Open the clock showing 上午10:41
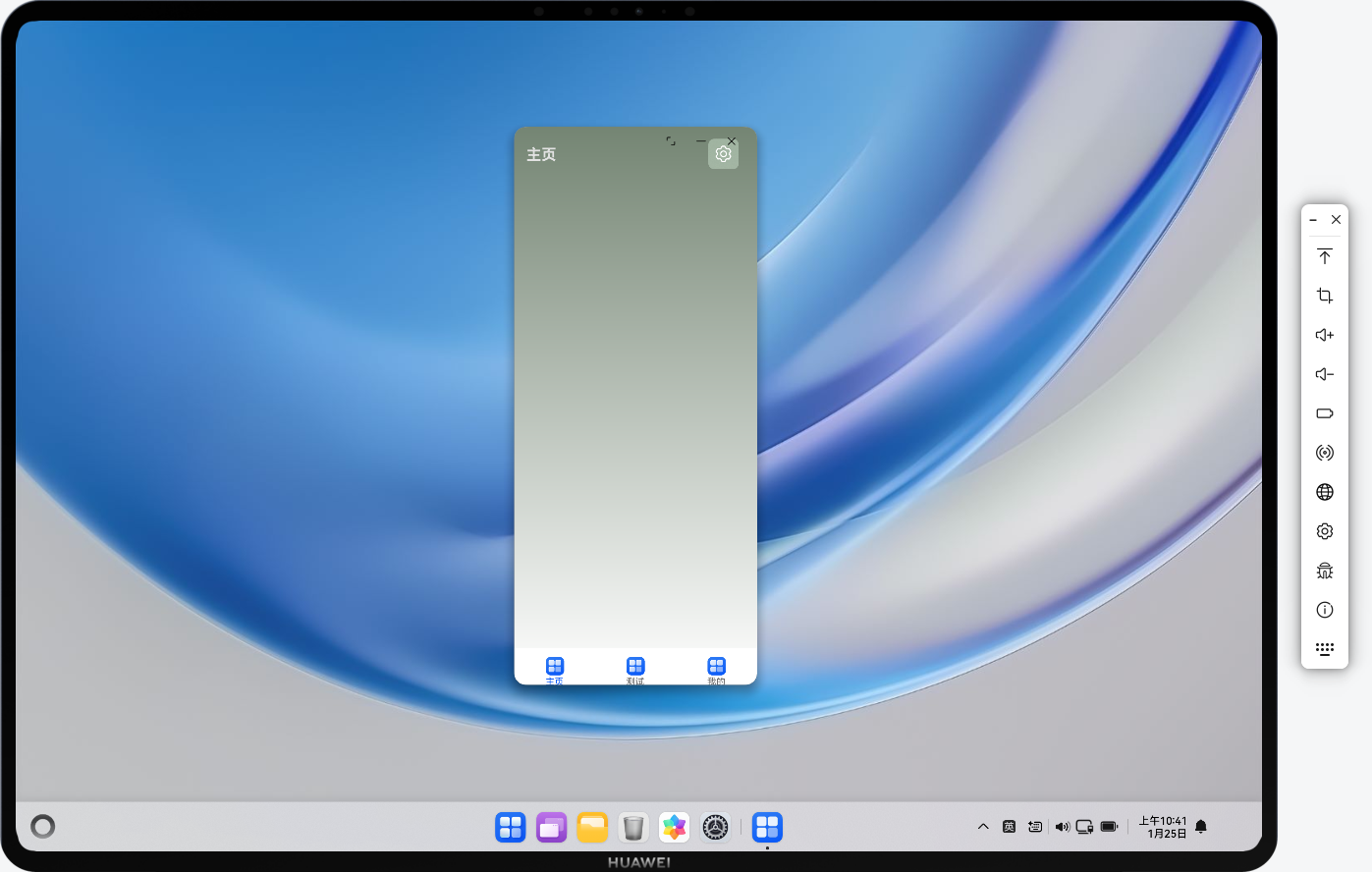 coord(1164,827)
